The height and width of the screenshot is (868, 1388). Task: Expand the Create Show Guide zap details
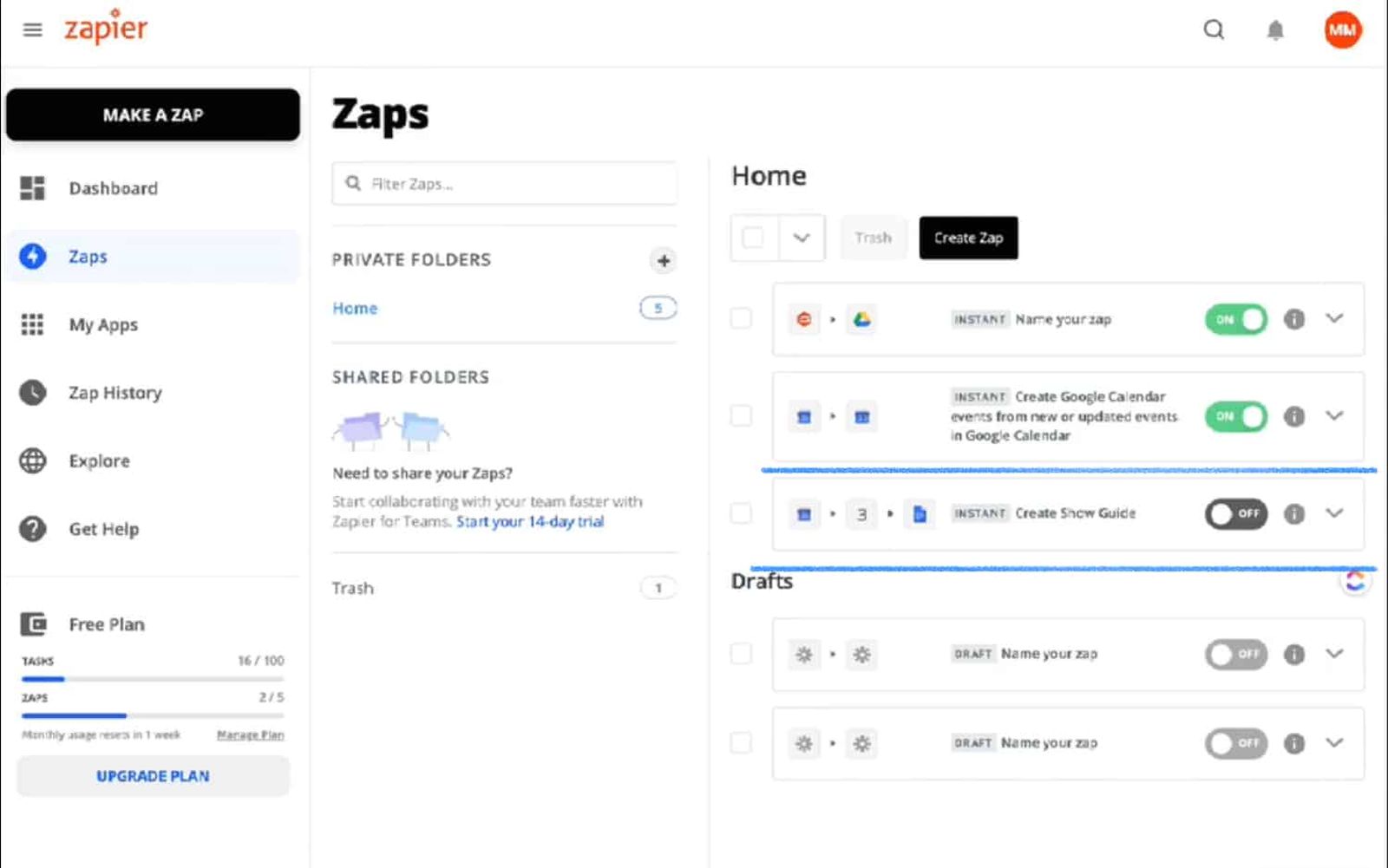1334,513
